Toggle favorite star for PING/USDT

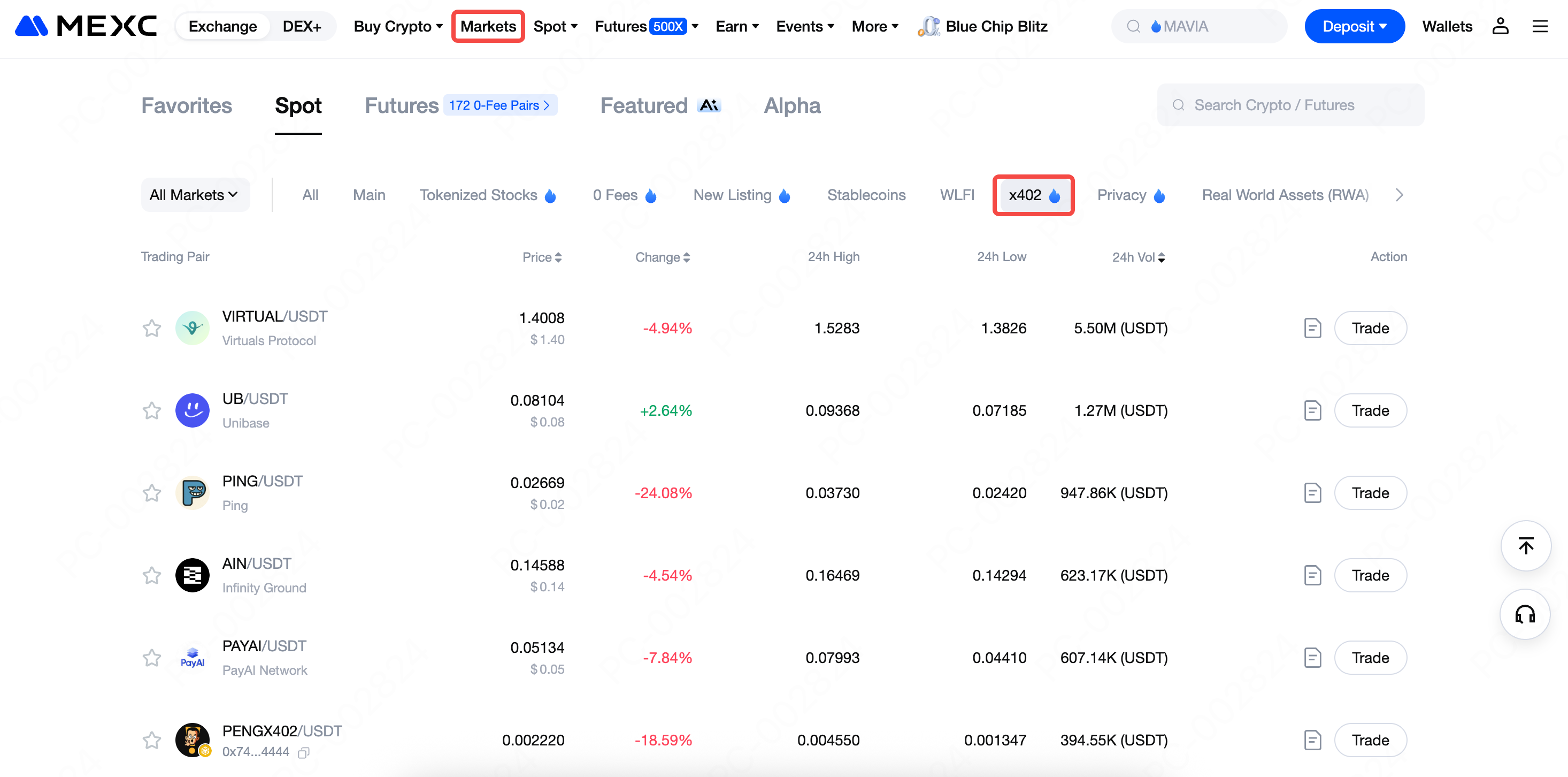click(x=151, y=493)
